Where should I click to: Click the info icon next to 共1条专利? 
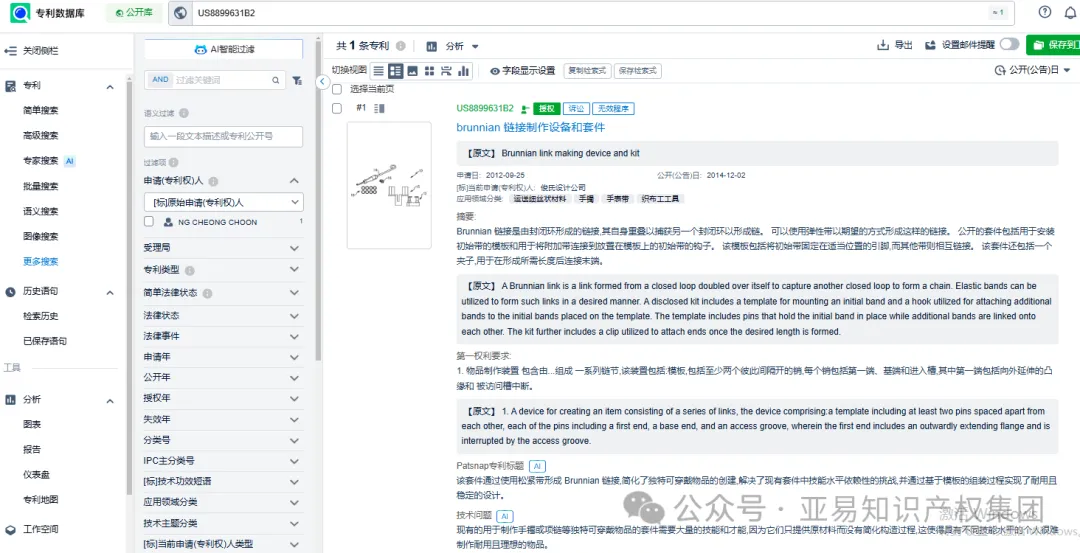(x=401, y=46)
